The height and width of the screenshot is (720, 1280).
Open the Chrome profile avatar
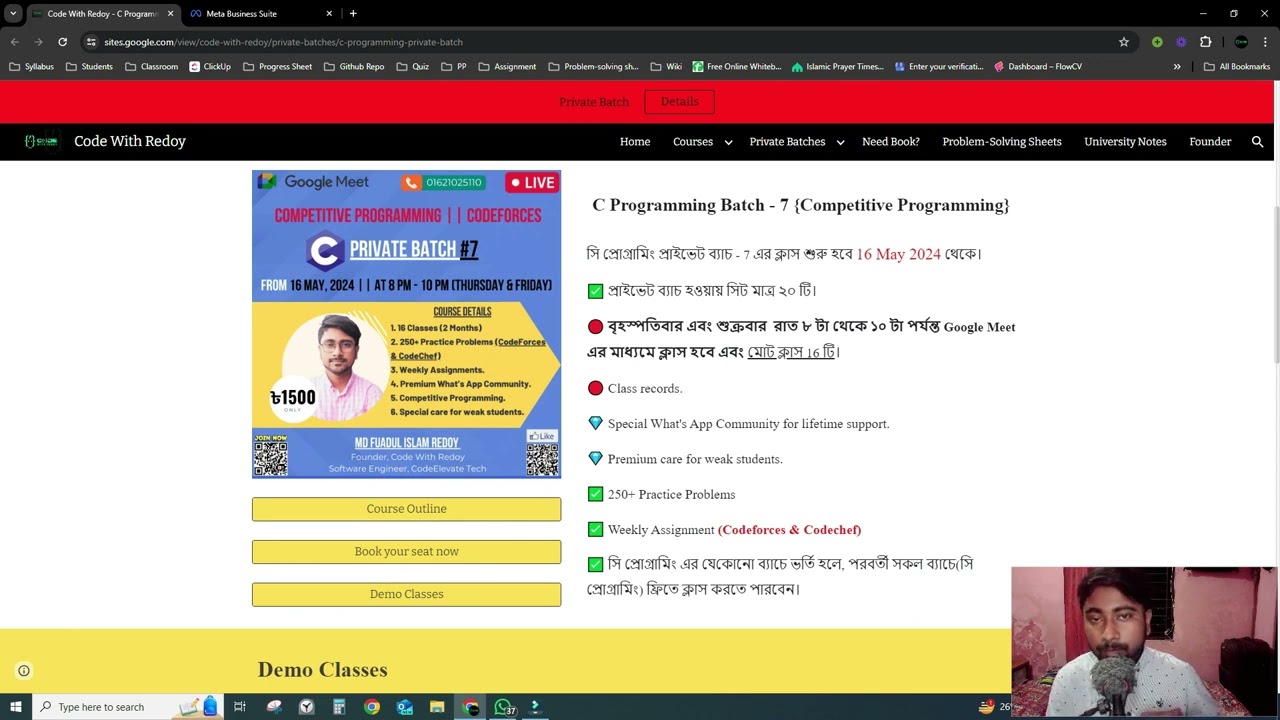[1241, 42]
